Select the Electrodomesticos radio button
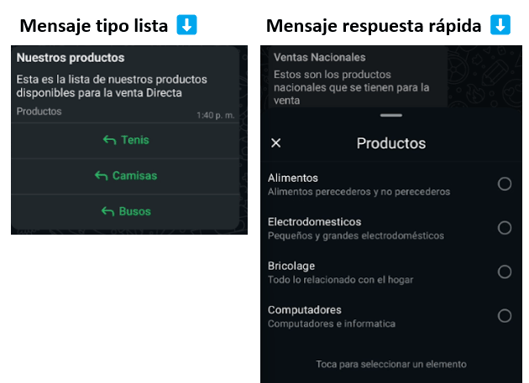Screen dimensions: 529x383 (x=504, y=228)
